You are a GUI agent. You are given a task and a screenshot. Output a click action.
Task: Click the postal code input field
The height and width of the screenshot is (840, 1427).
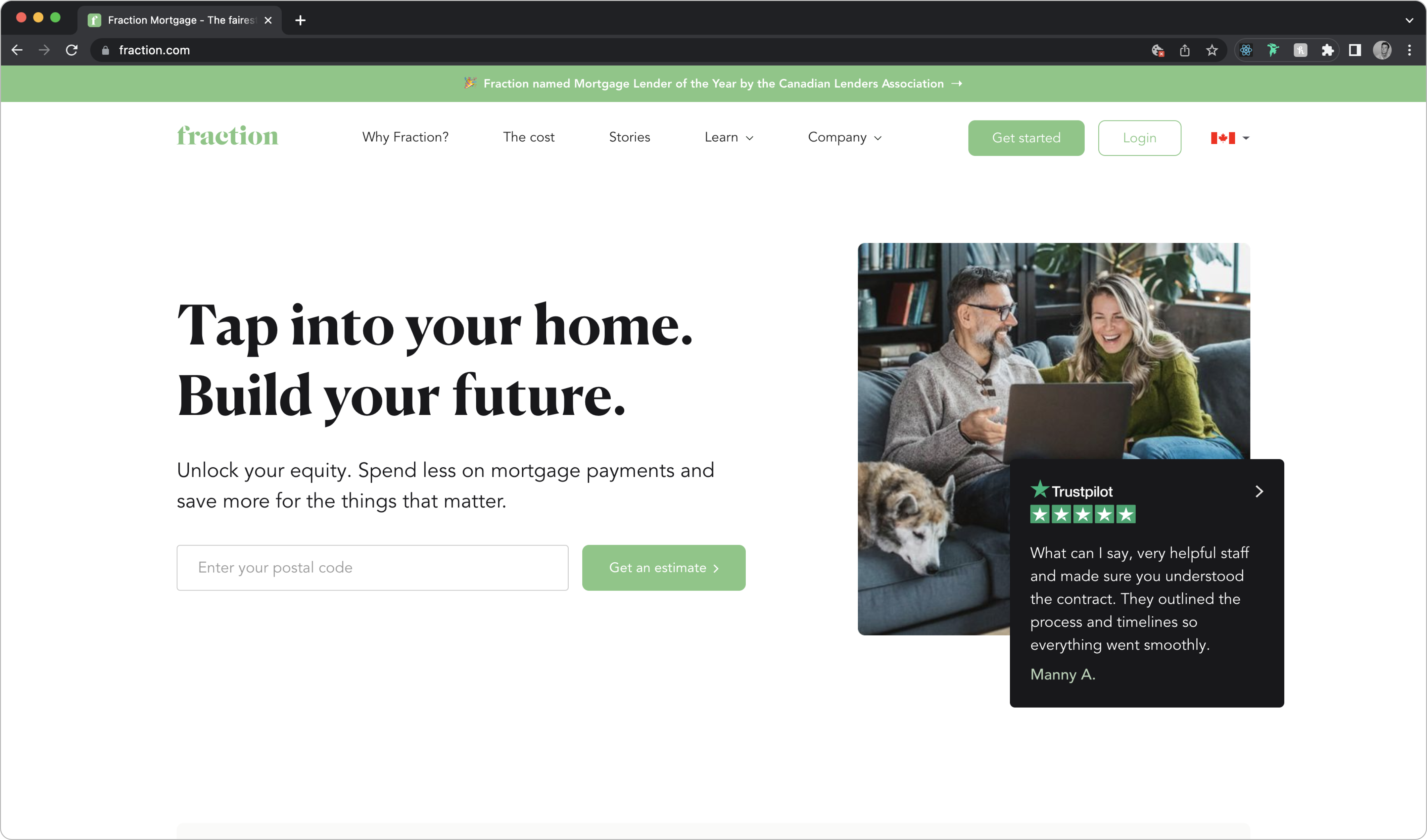[x=373, y=568]
